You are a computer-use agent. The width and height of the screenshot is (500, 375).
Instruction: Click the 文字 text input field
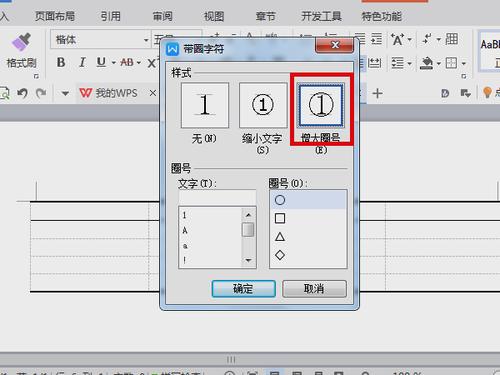[x=217, y=197]
